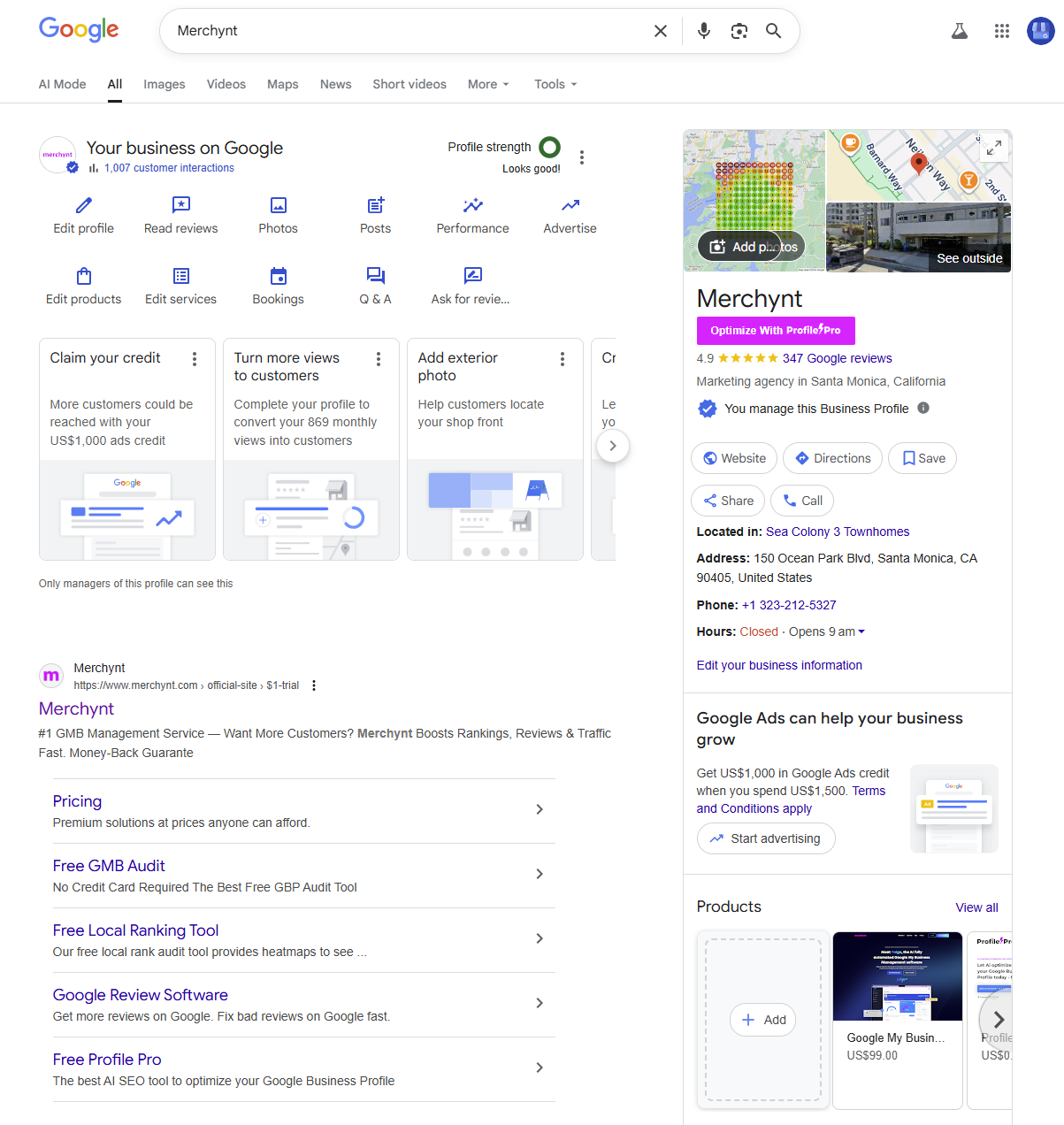This screenshot has height=1125, width=1064.
Task: Expand the Google Review Software chevron
Action: [x=540, y=1003]
